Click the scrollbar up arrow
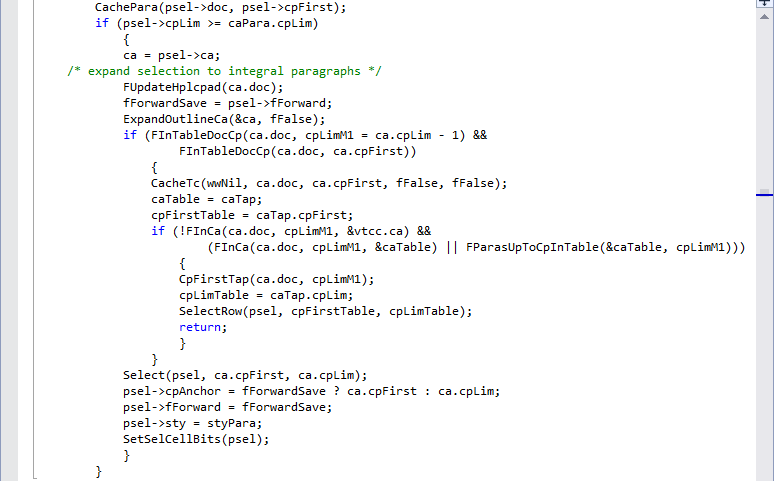 (x=765, y=17)
